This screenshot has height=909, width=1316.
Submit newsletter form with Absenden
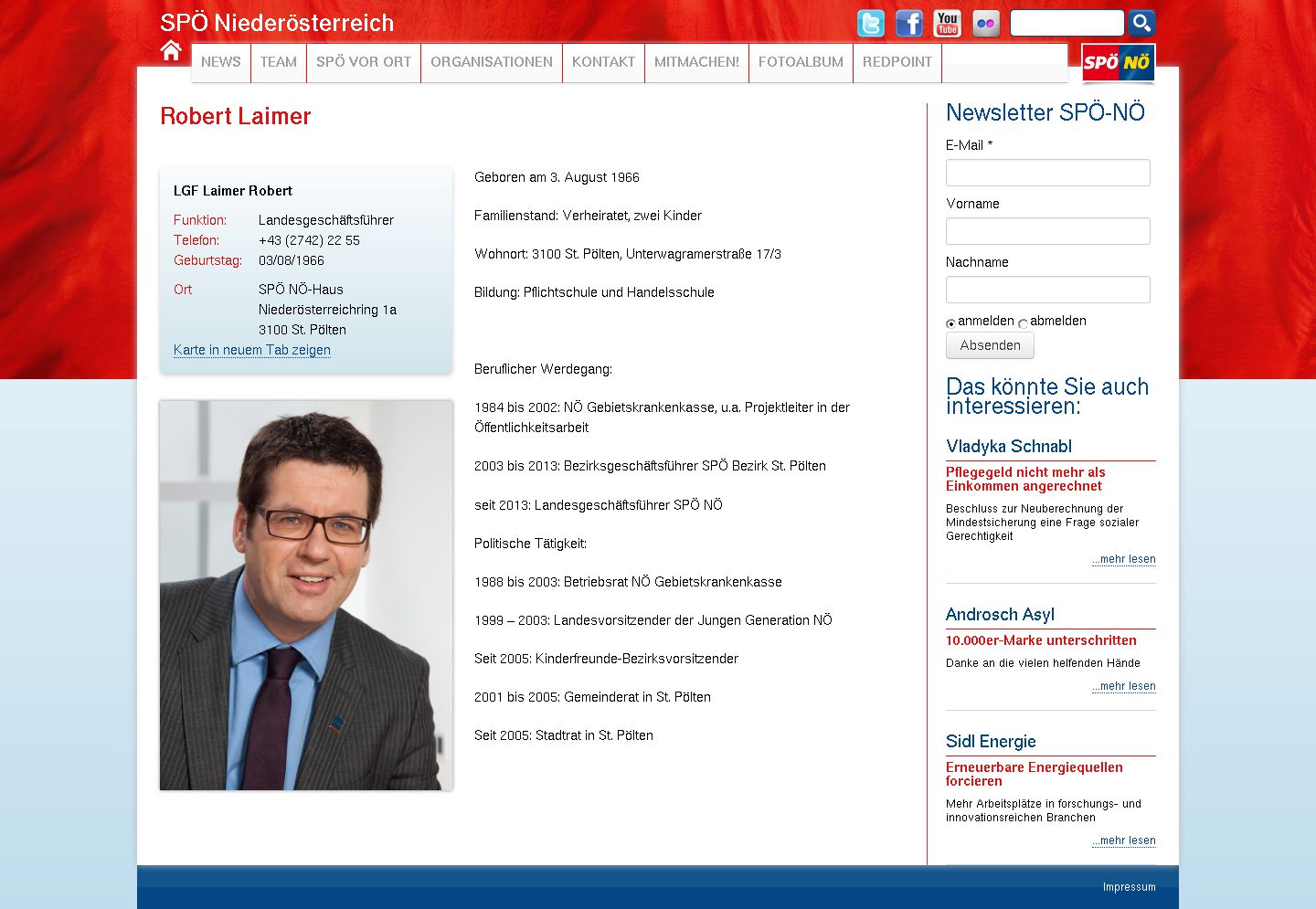tap(990, 345)
